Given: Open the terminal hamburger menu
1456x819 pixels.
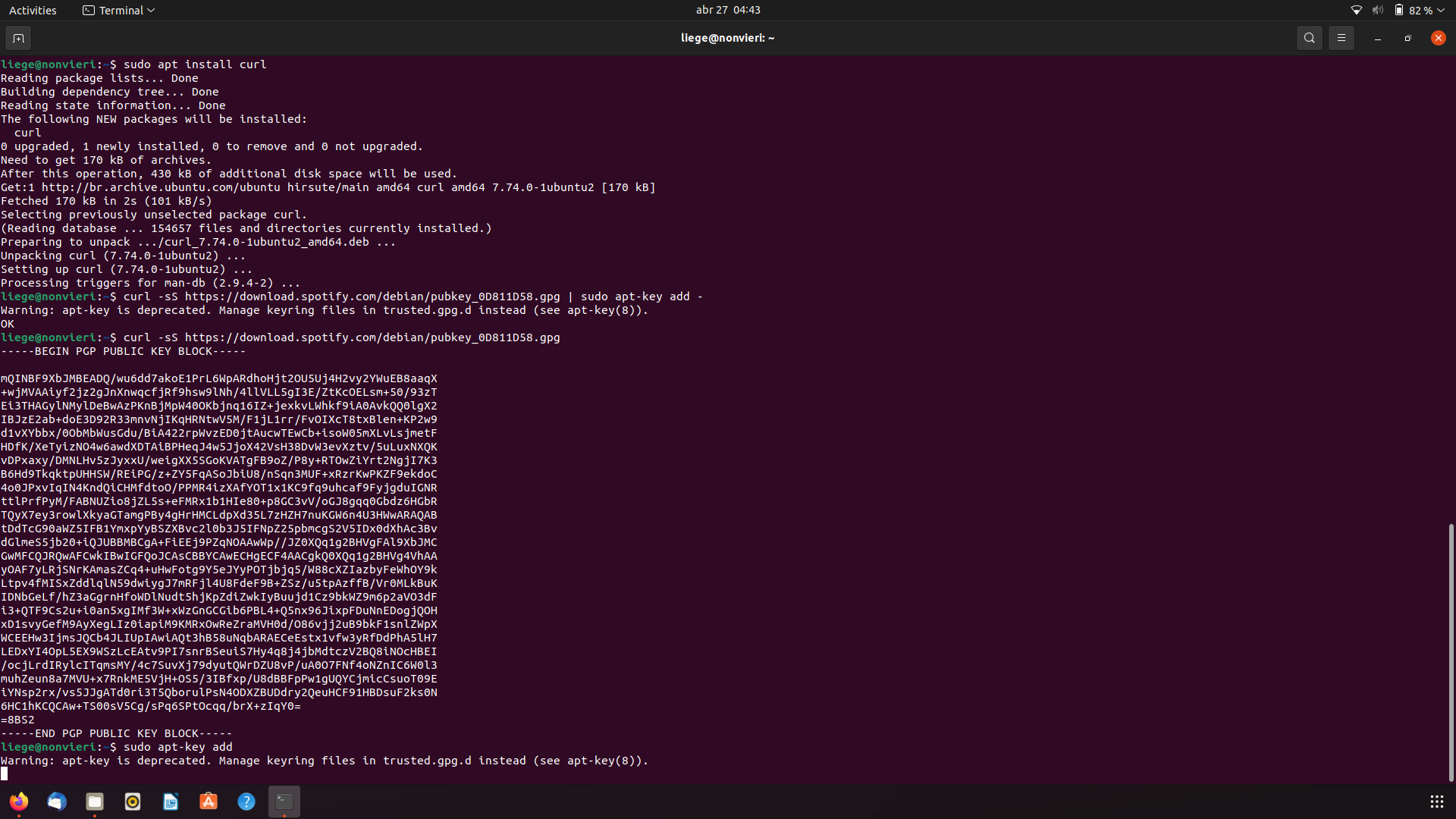Looking at the screenshot, I should tap(1341, 37).
